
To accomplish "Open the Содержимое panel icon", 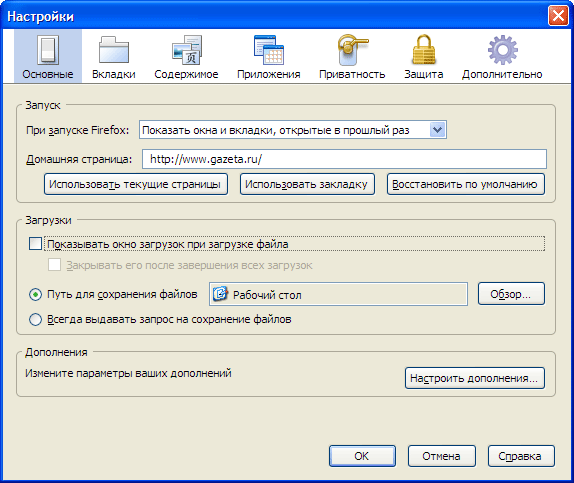I will click(187, 49).
